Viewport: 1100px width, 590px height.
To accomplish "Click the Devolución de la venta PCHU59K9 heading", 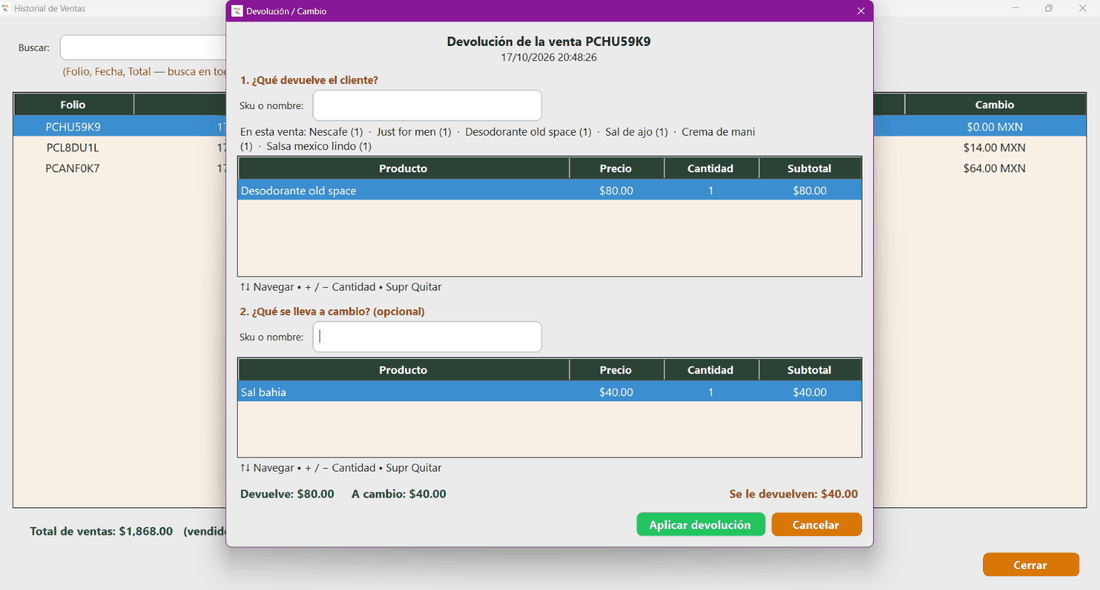I will (549, 41).
